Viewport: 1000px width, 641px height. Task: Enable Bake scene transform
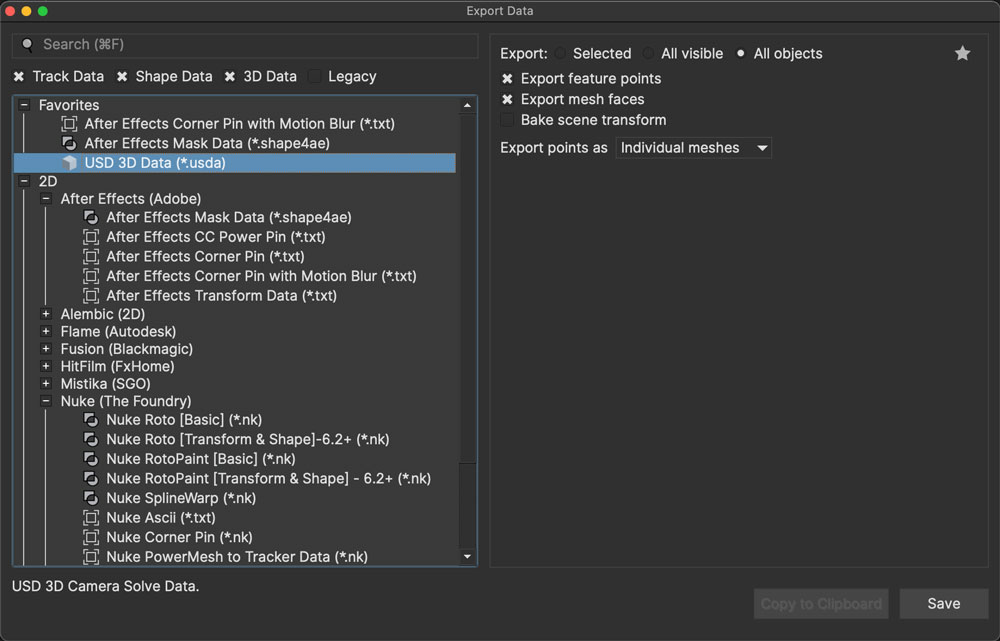click(x=507, y=120)
